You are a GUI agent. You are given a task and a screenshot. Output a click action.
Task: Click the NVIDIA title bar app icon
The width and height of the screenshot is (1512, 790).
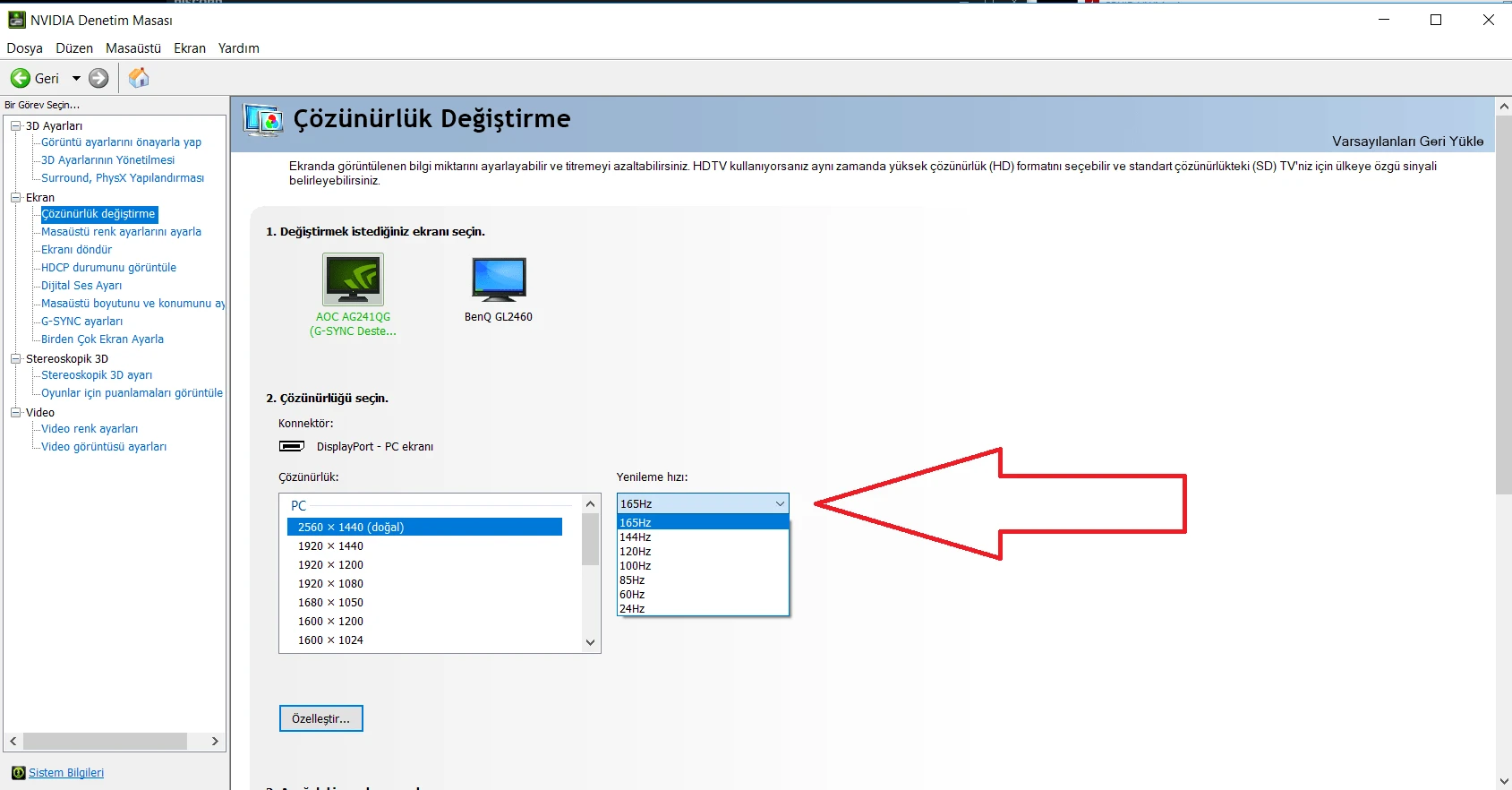16,20
